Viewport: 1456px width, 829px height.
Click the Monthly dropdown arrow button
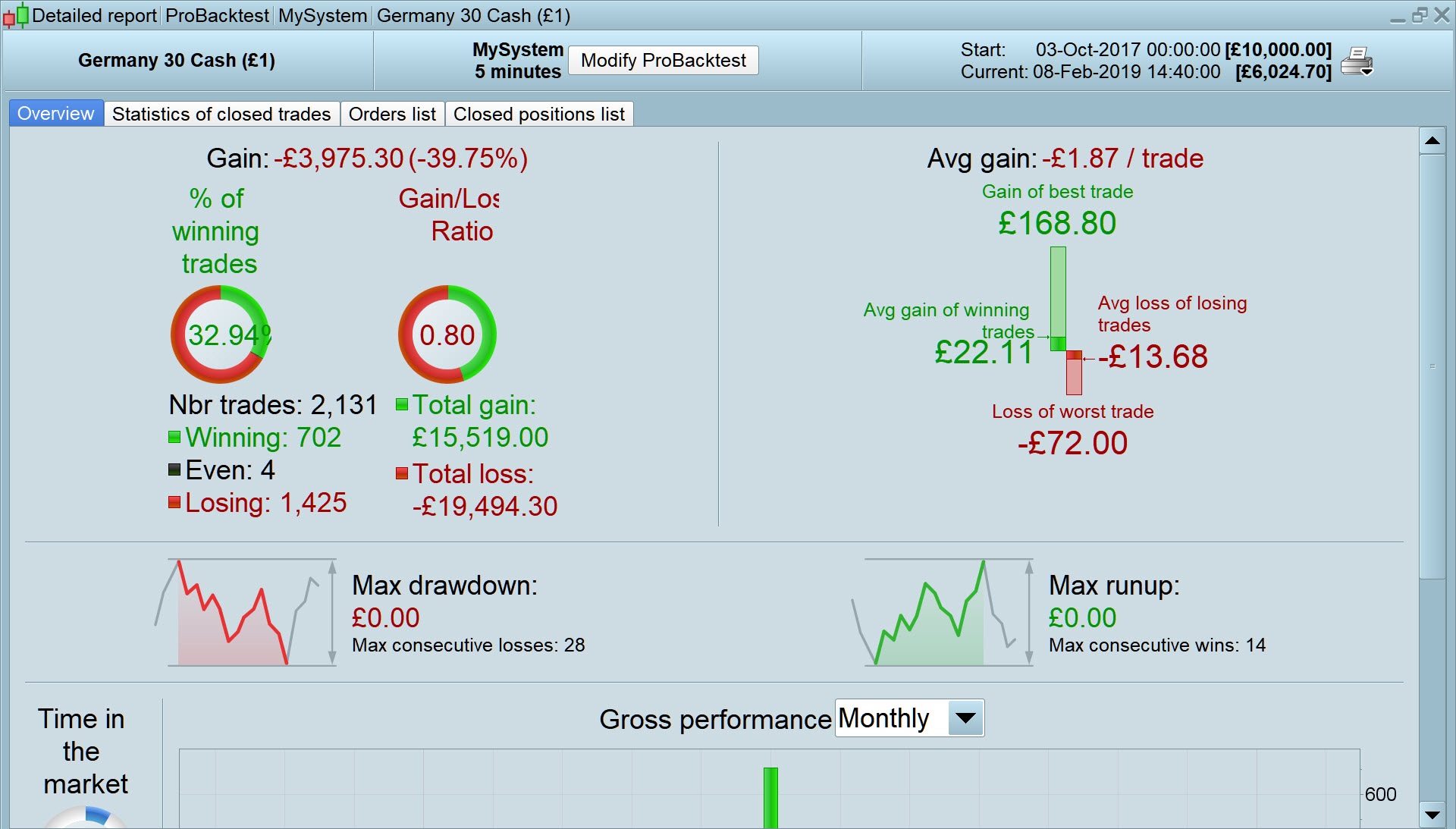tap(965, 718)
